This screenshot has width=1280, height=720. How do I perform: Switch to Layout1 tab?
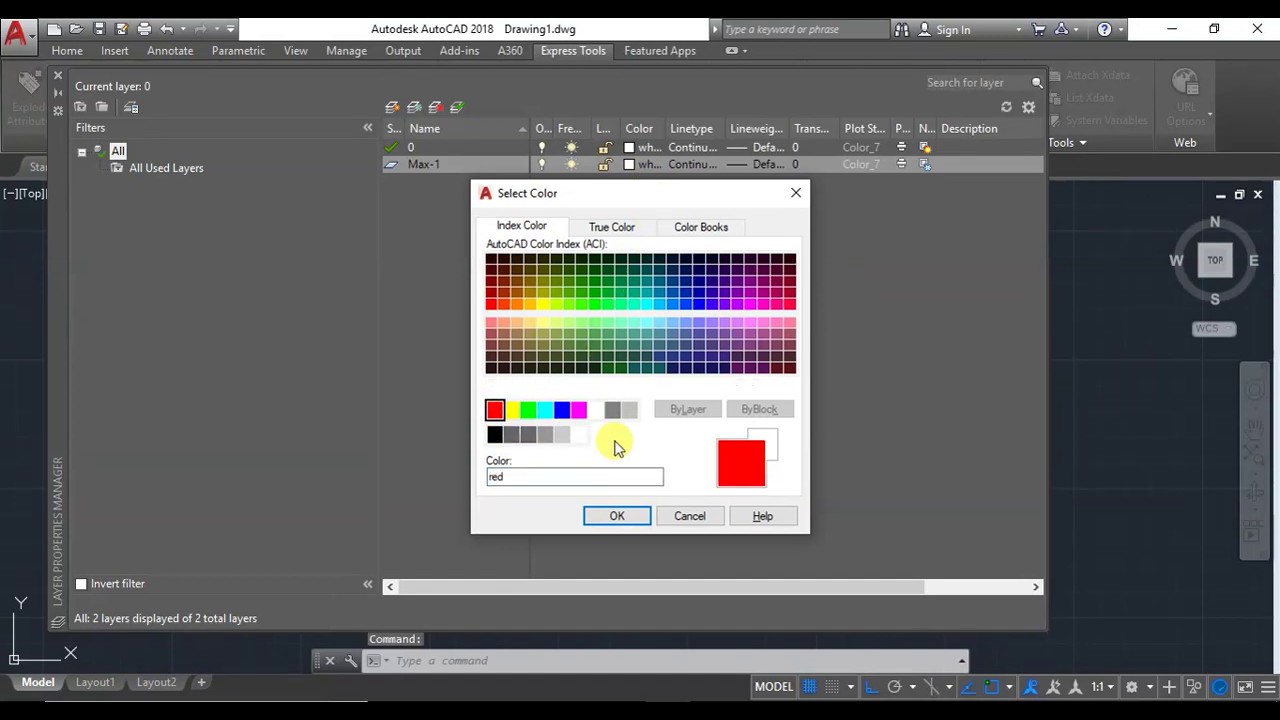[95, 682]
